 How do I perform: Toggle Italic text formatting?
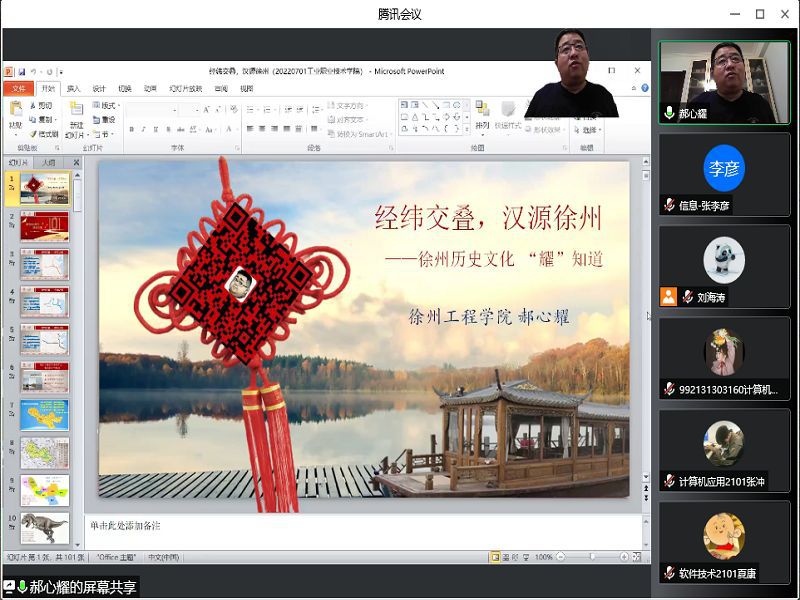click(143, 129)
